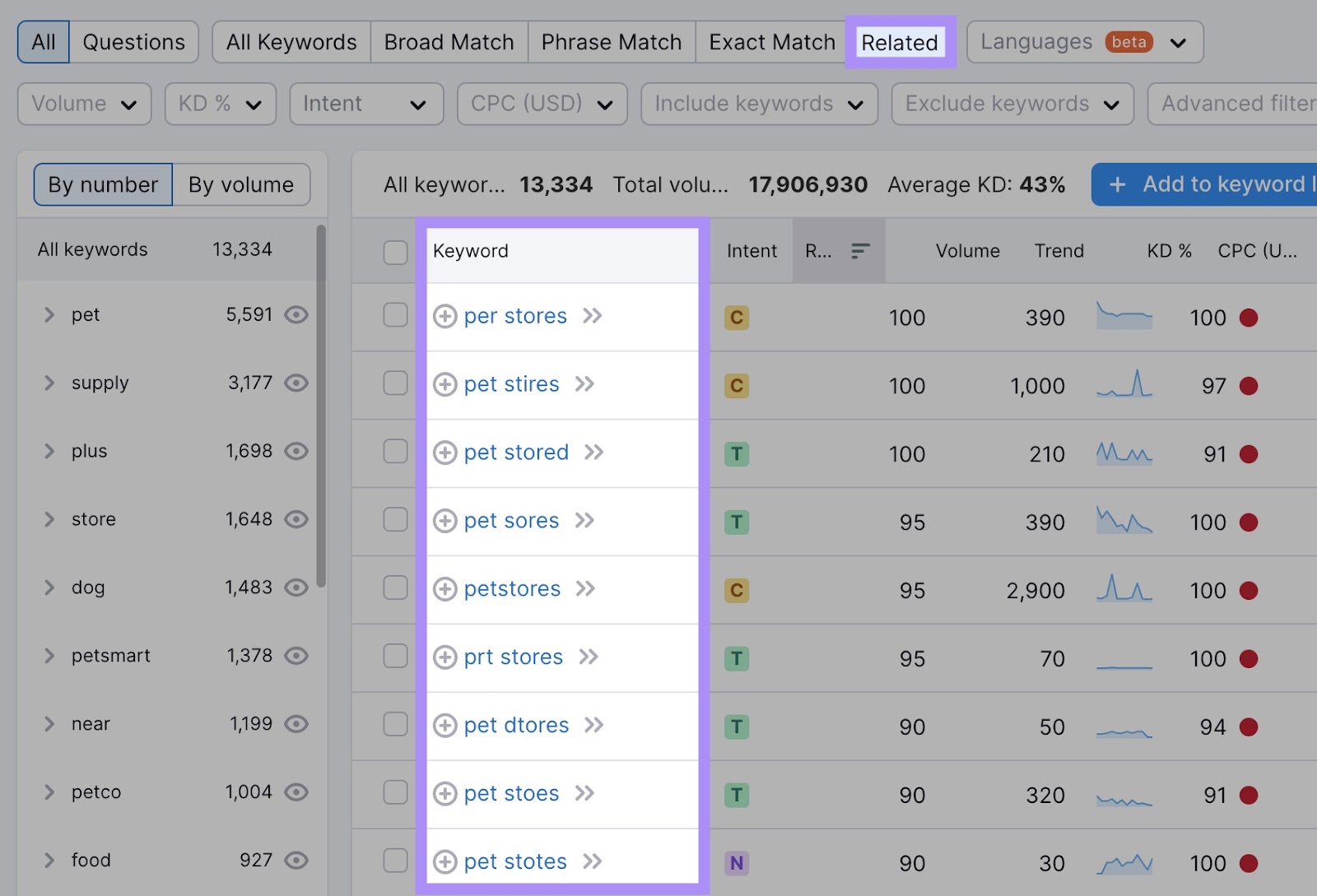Switch to the Broad Match tab
Image resolution: width=1317 pixels, height=896 pixels.
tap(449, 41)
